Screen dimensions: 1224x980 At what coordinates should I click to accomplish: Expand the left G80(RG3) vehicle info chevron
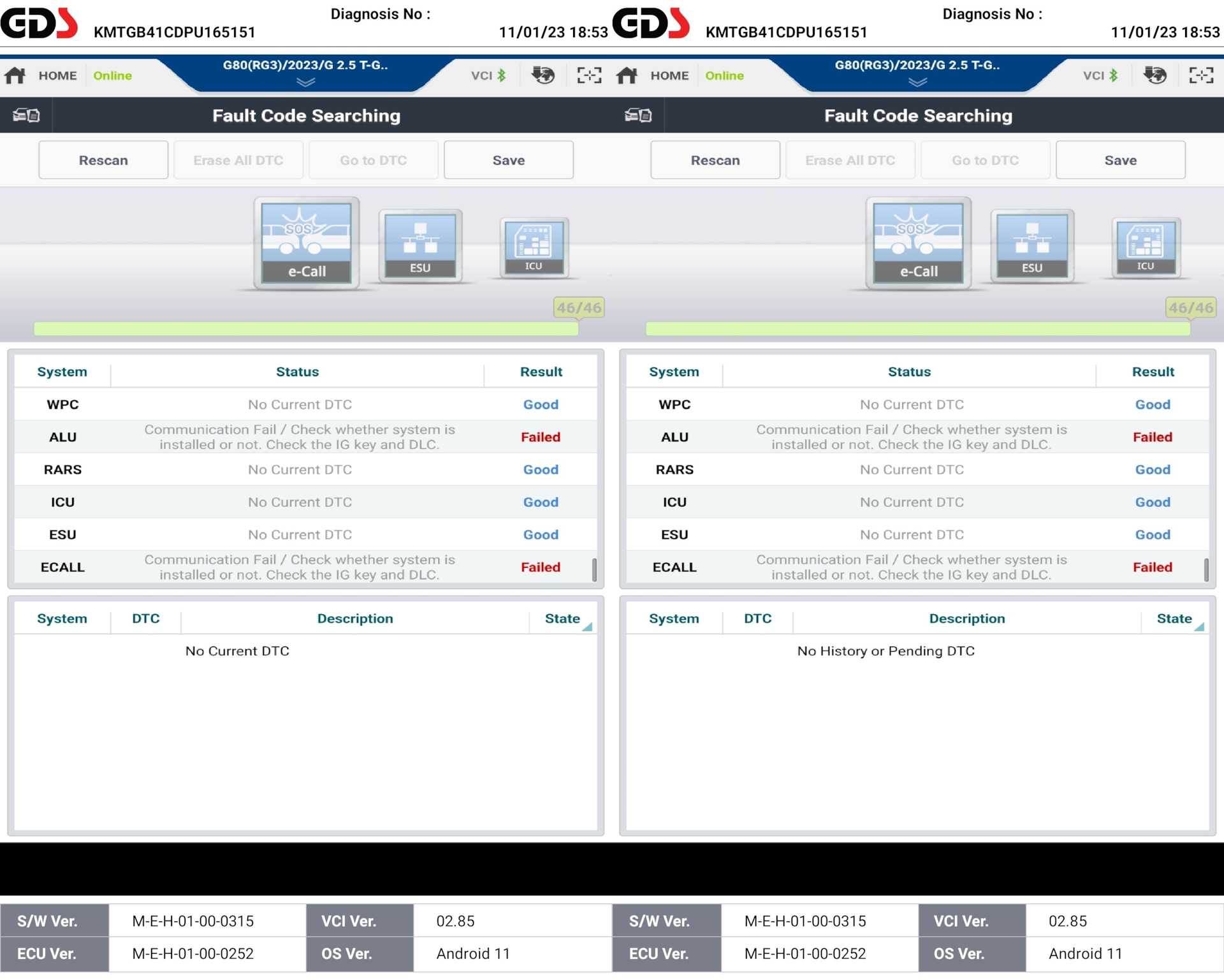305,82
